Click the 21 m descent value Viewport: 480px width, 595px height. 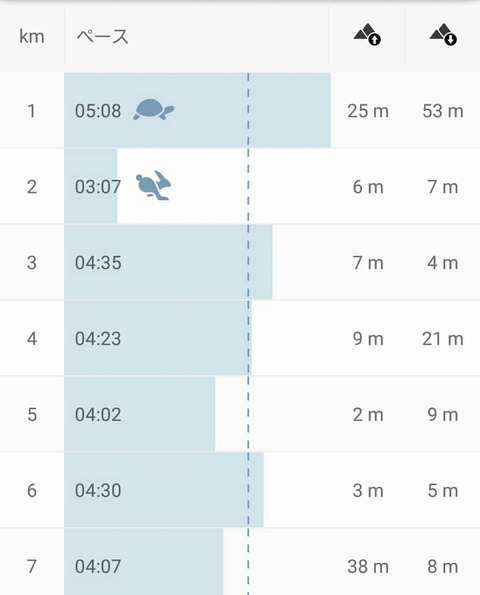[443, 339]
